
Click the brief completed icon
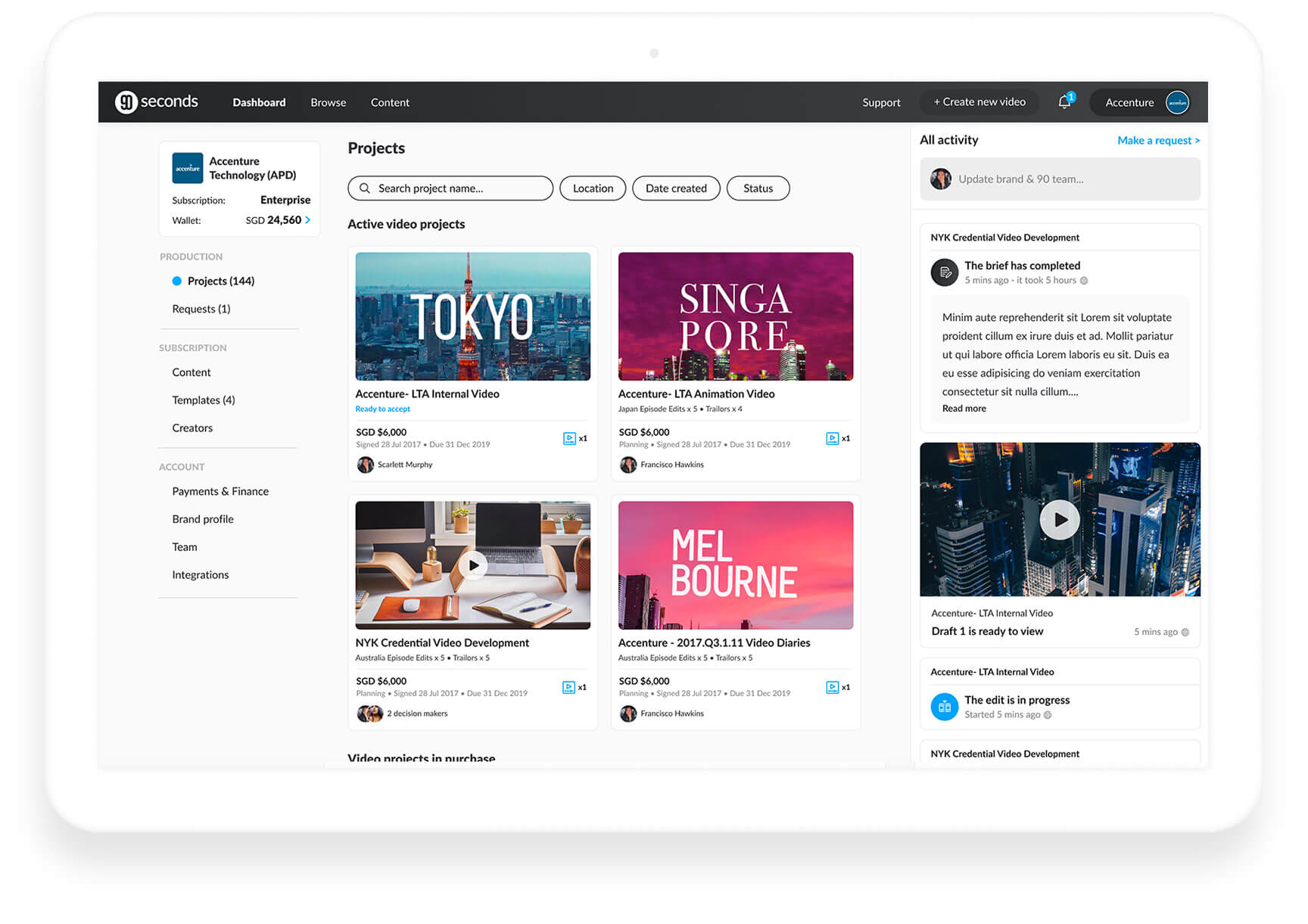click(x=944, y=272)
